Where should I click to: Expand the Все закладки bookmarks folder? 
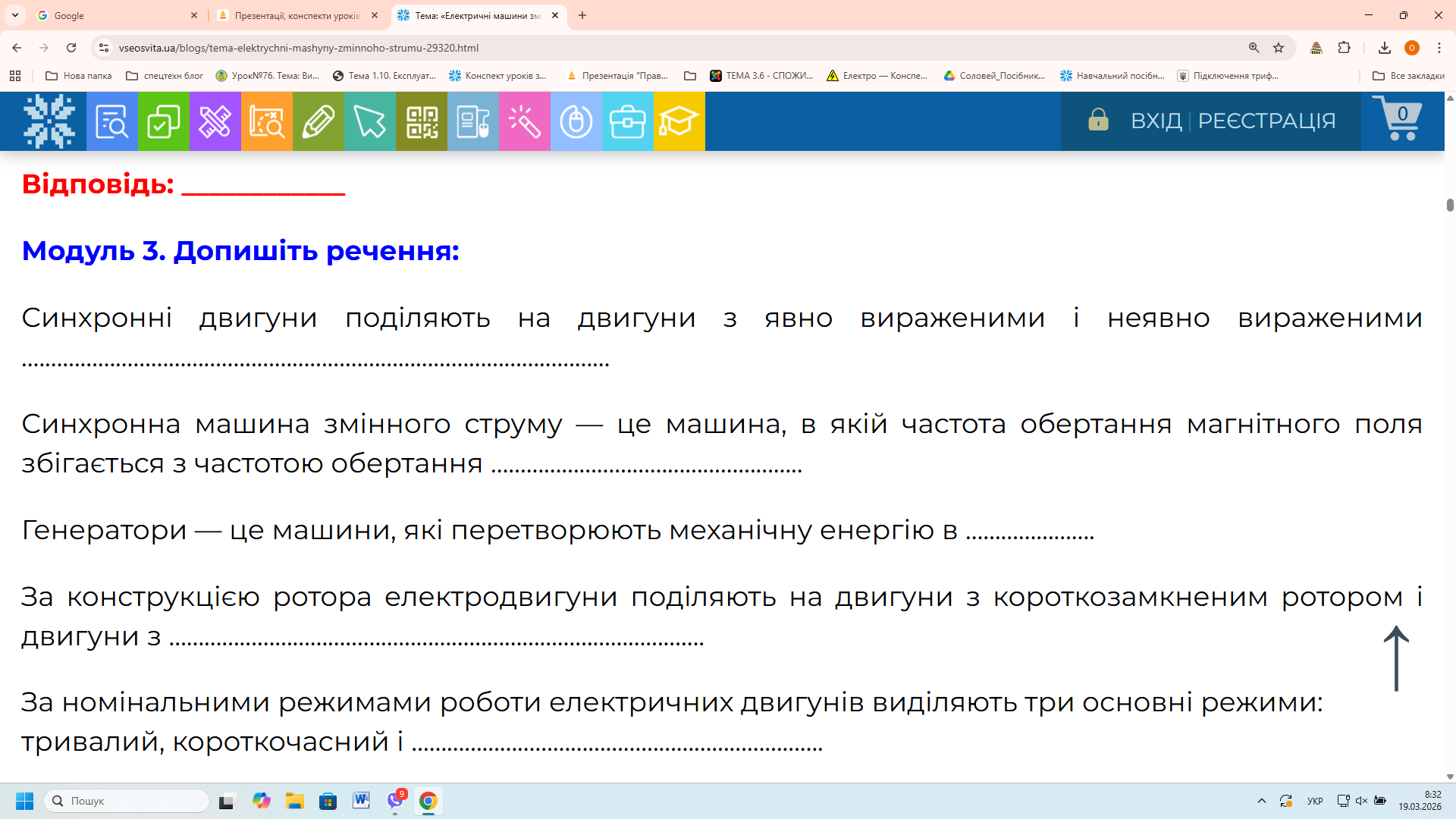[x=1408, y=76]
